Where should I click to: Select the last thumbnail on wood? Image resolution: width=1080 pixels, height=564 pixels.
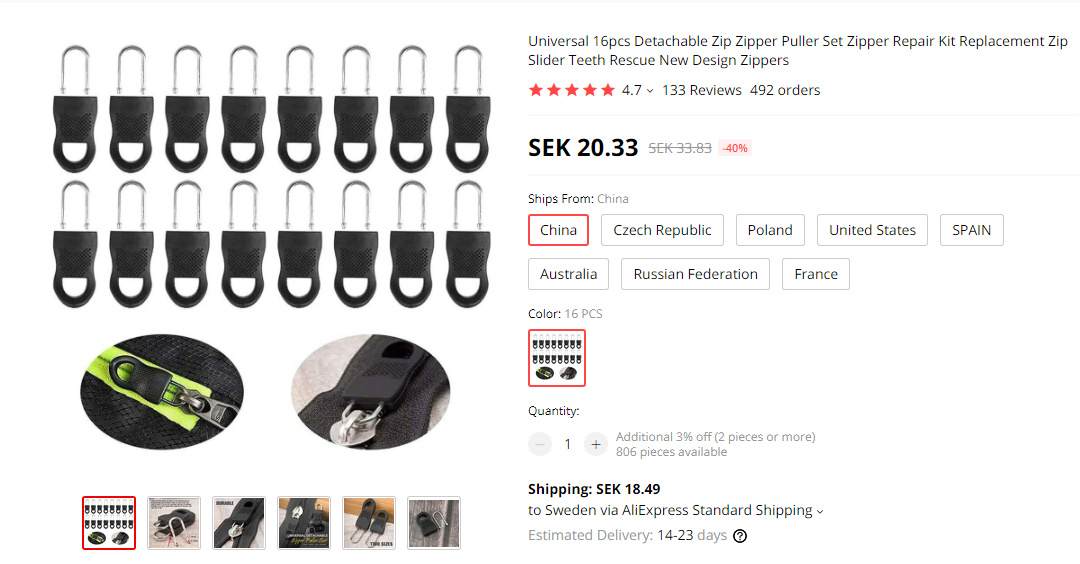tap(434, 523)
